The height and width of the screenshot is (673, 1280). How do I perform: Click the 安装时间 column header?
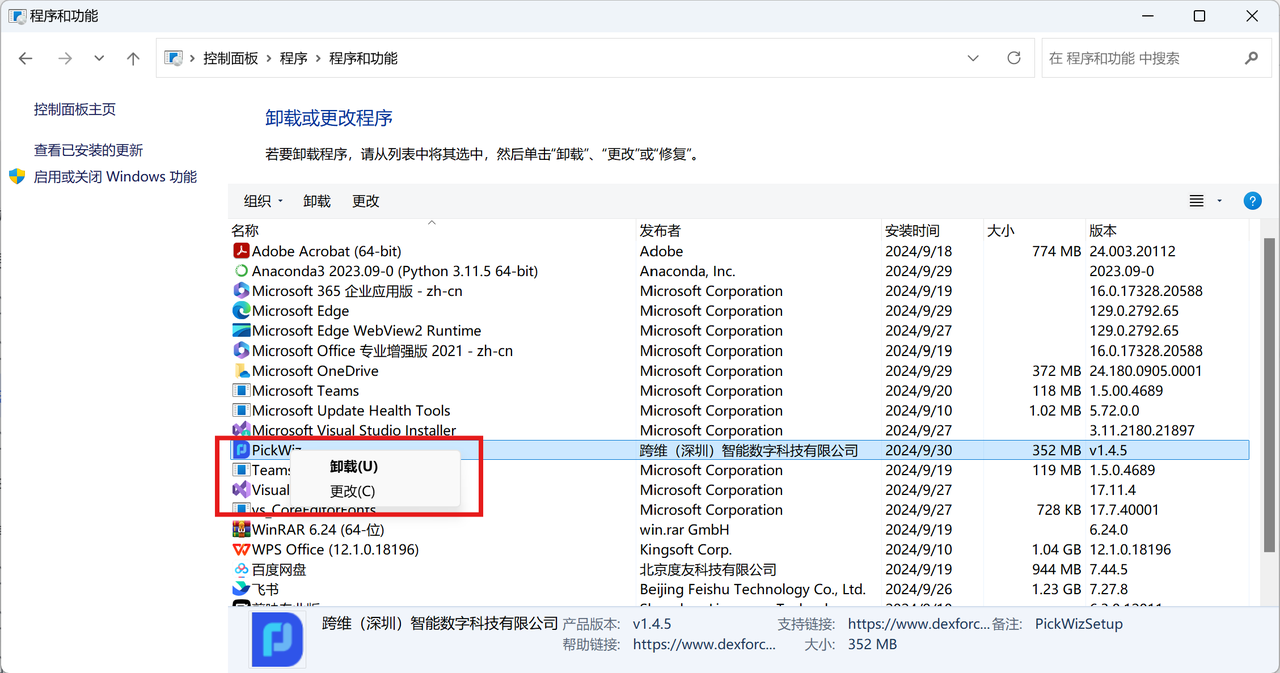point(912,231)
